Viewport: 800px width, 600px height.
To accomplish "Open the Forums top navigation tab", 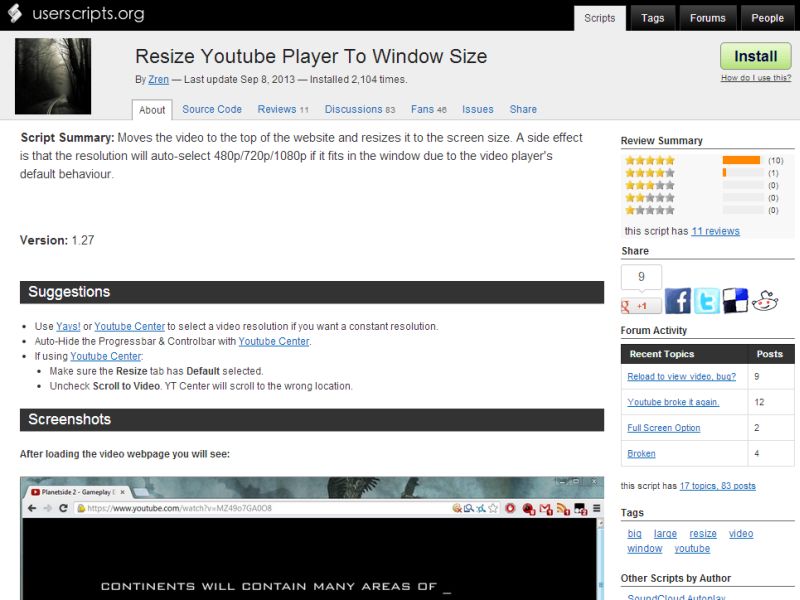I will tap(708, 18).
